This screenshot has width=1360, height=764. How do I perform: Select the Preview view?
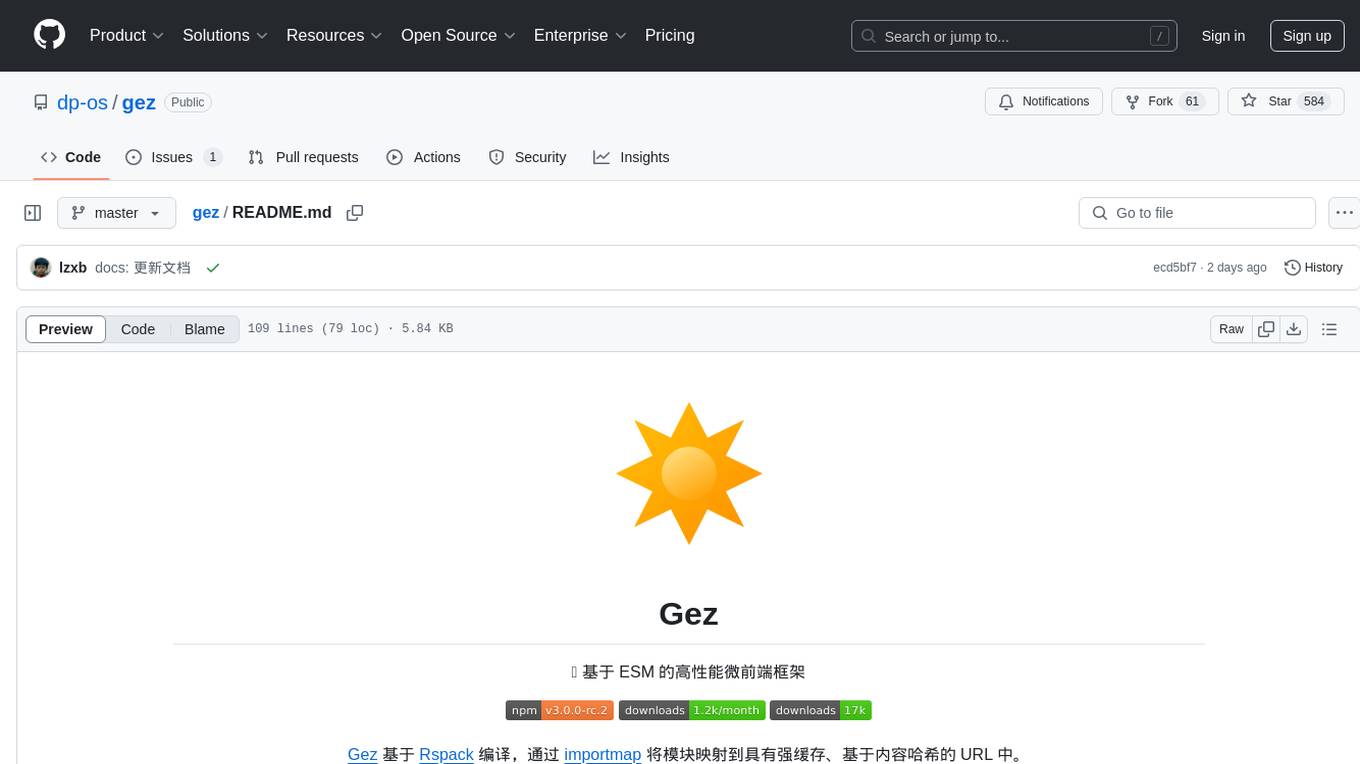click(66, 329)
